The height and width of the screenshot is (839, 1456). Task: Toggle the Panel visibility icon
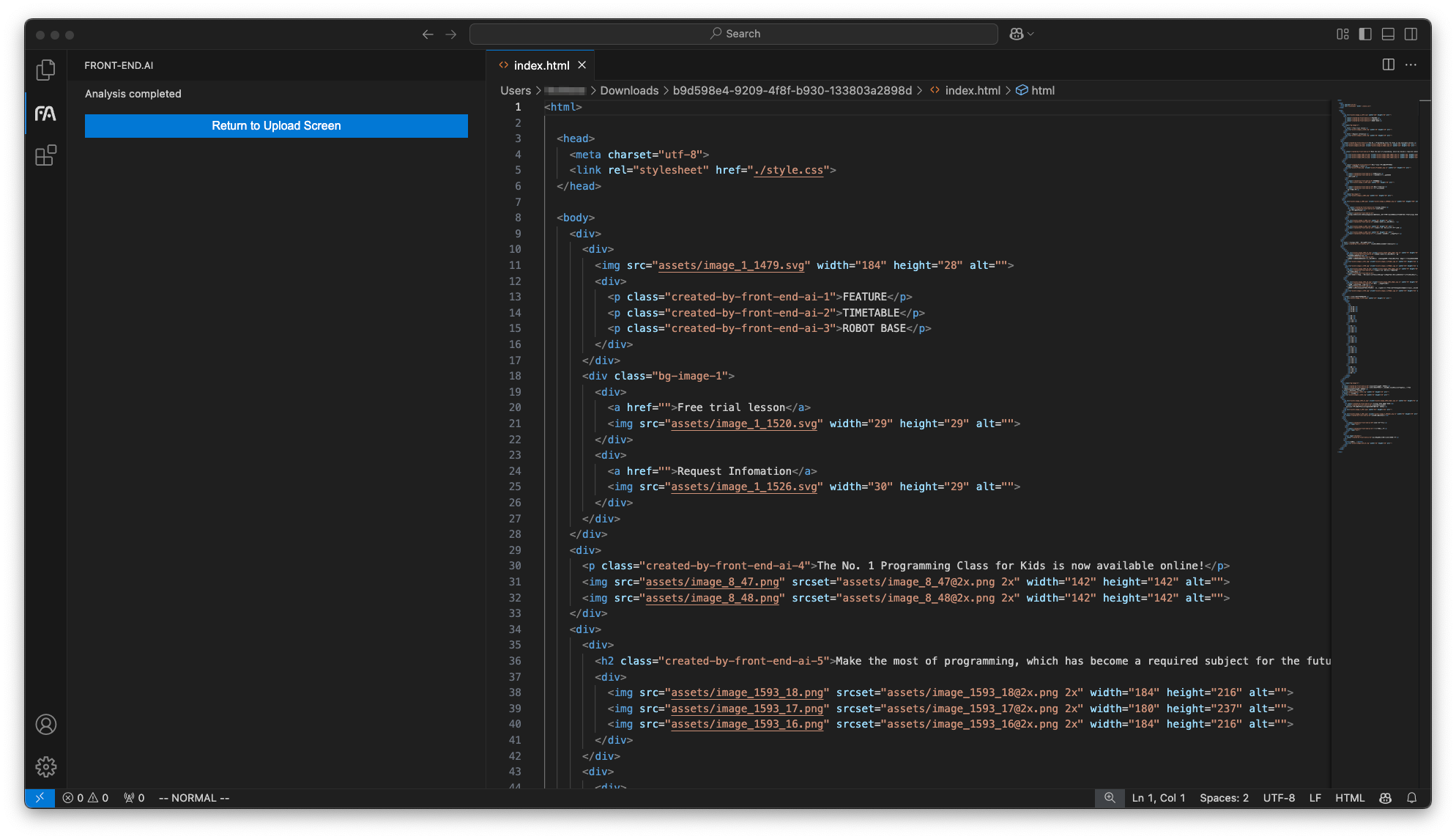(1386, 34)
